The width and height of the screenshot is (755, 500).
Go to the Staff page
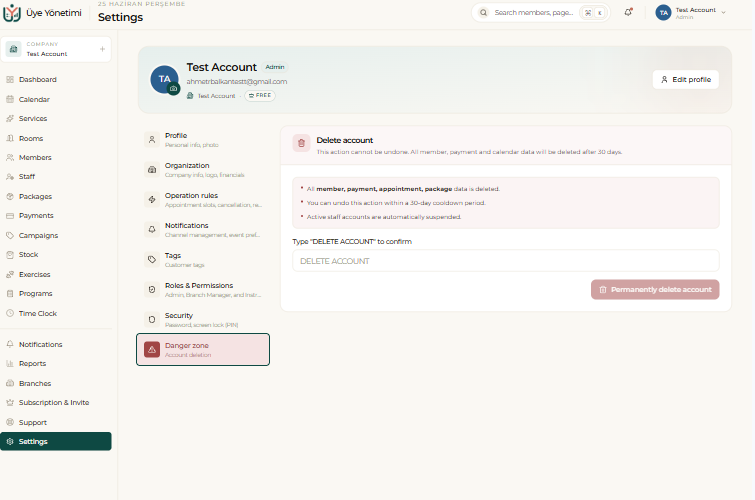click(x=55, y=177)
